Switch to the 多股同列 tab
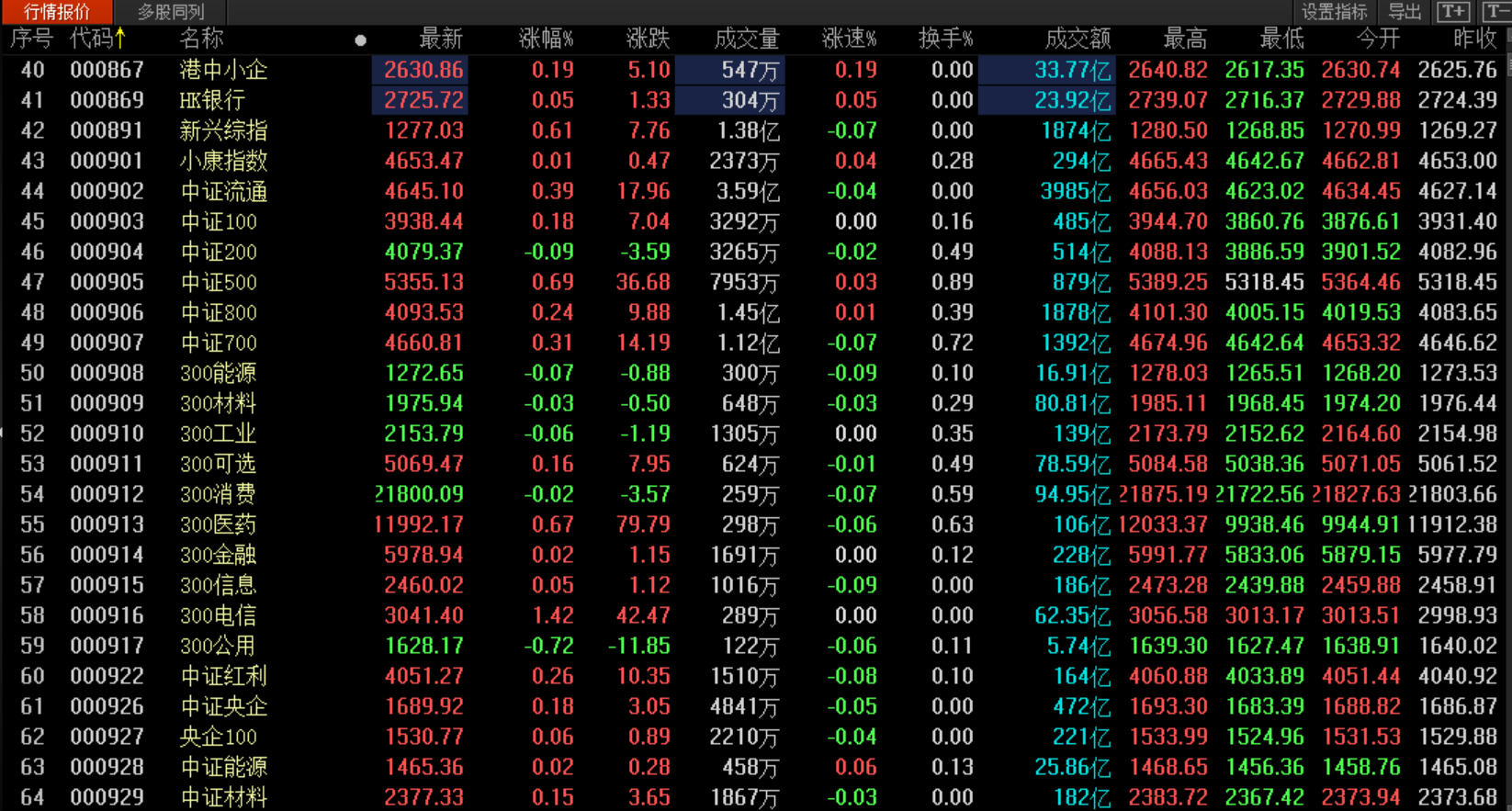This screenshot has width=1512, height=811. (x=170, y=12)
